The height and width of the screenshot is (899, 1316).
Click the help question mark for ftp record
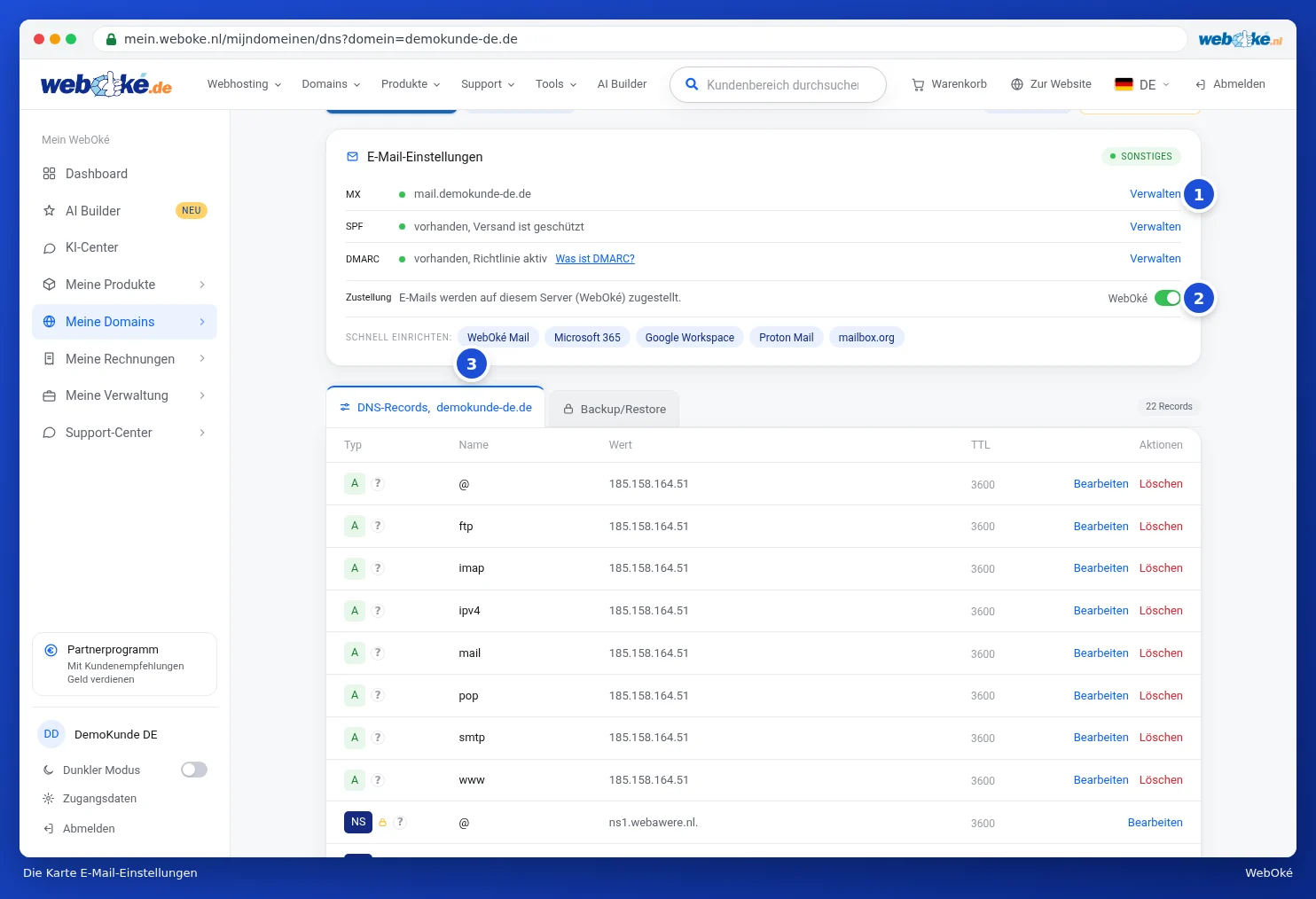pos(378,526)
